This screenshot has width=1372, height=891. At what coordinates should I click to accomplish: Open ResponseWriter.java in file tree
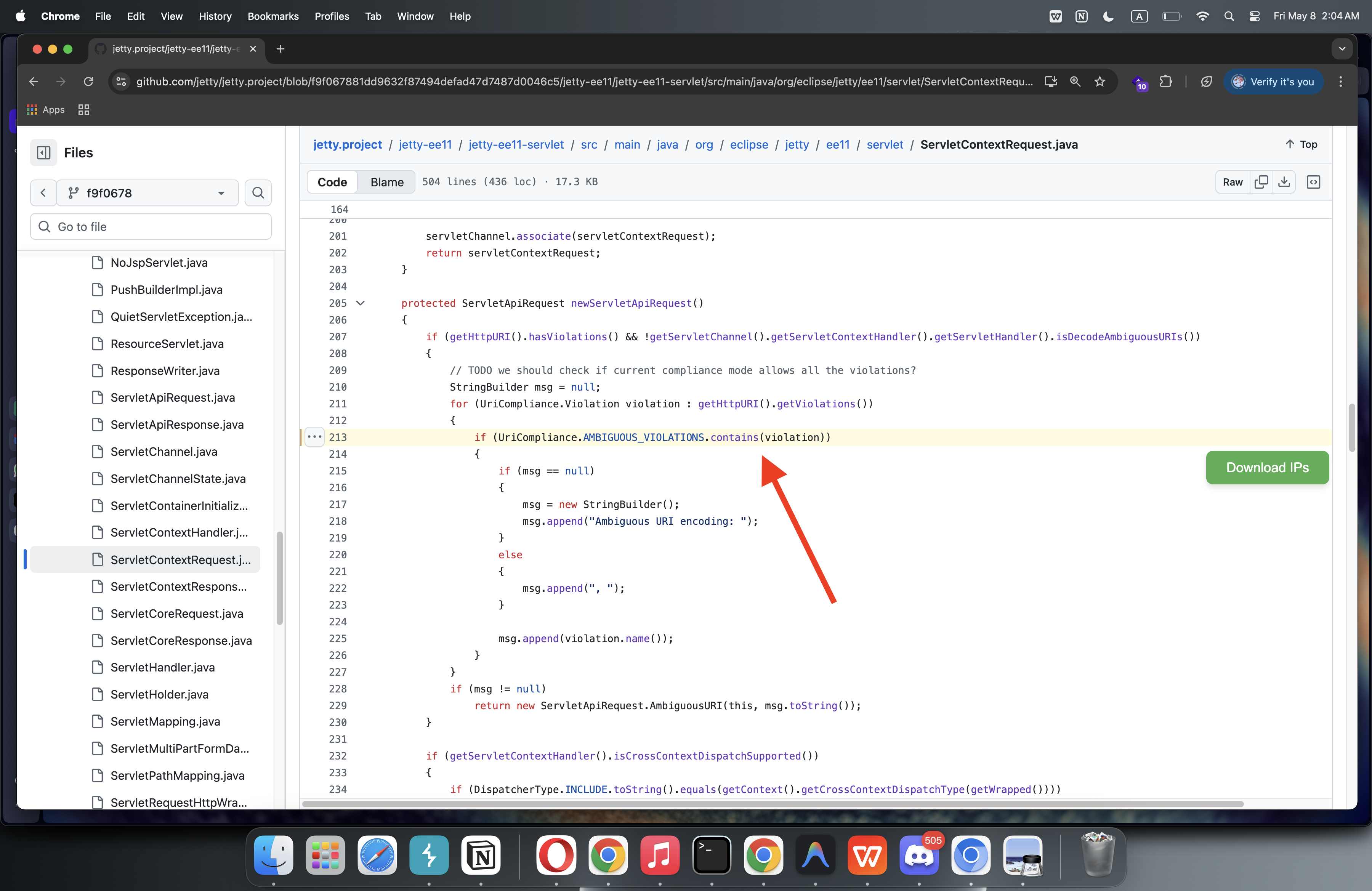[x=165, y=370]
